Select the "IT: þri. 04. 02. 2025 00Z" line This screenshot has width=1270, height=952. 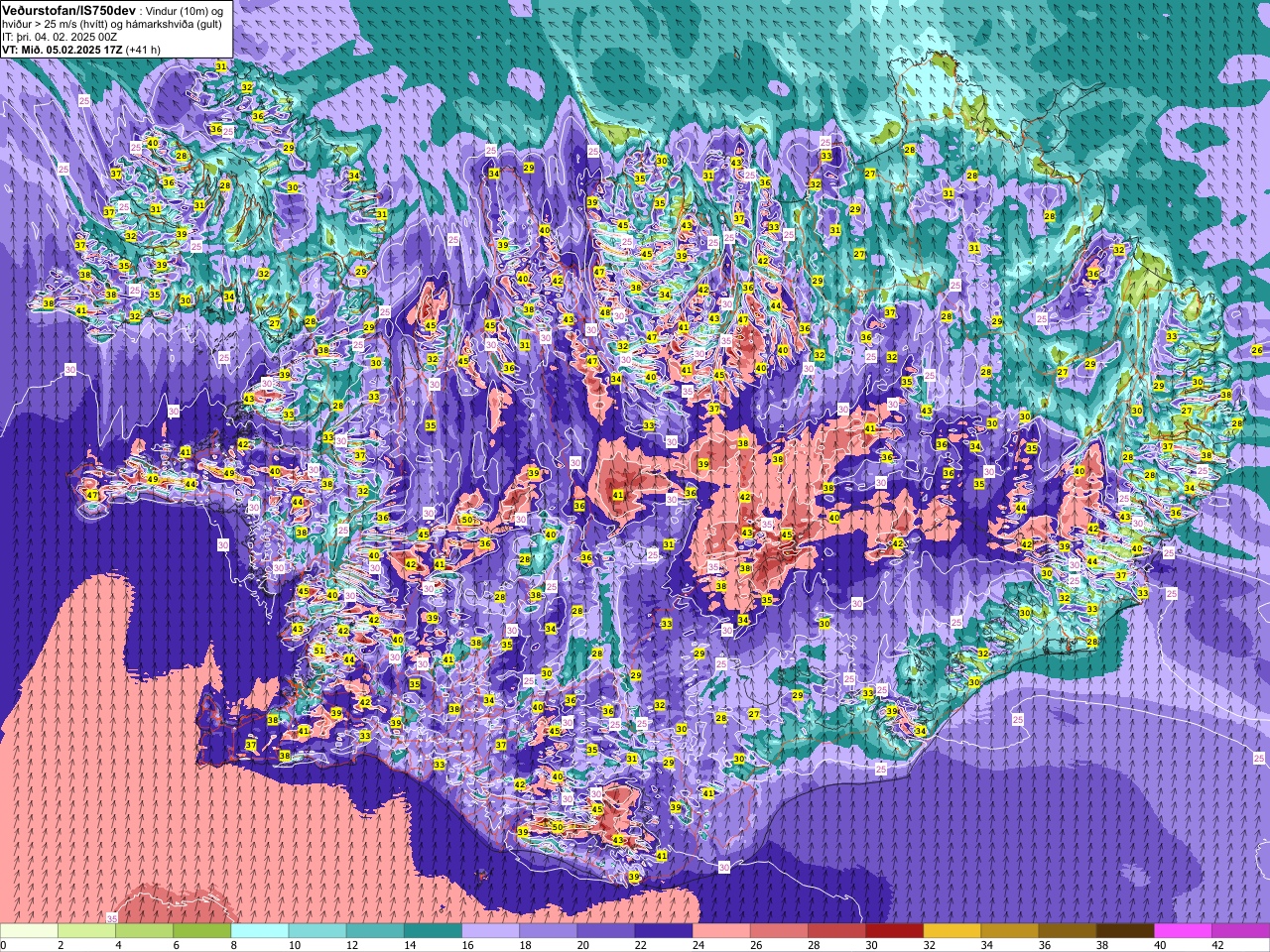[60, 36]
